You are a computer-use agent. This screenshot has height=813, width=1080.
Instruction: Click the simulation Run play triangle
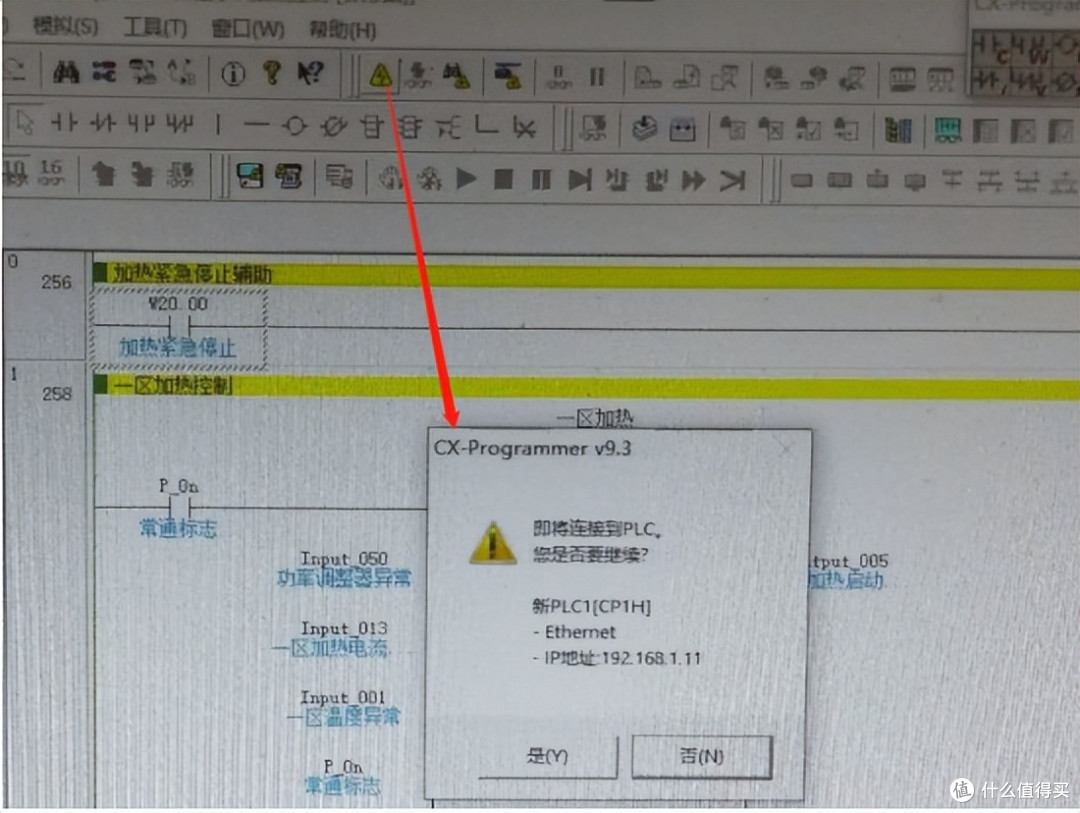pyautogui.click(x=466, y=179)
